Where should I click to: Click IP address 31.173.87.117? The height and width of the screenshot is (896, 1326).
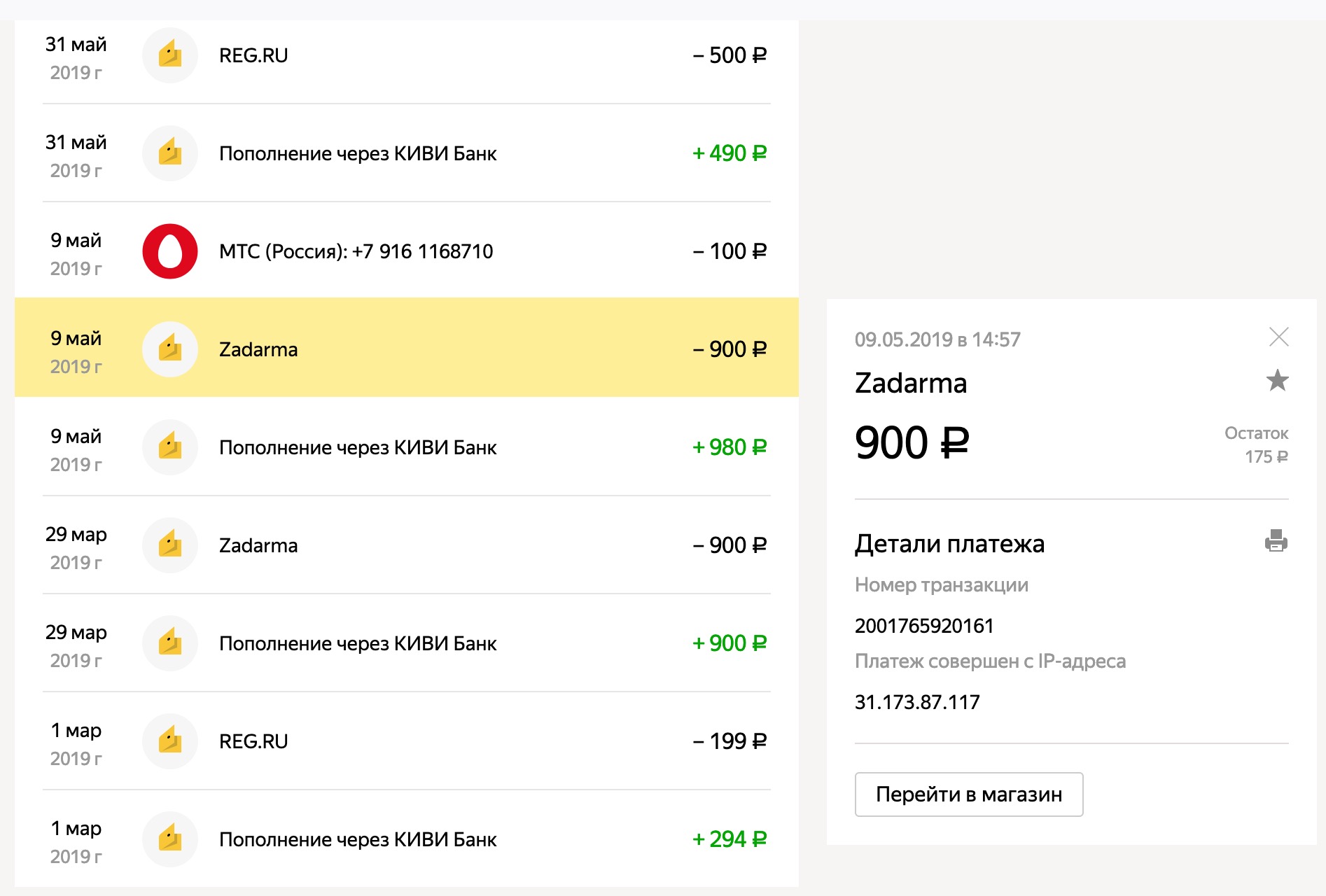click(917, 702)
